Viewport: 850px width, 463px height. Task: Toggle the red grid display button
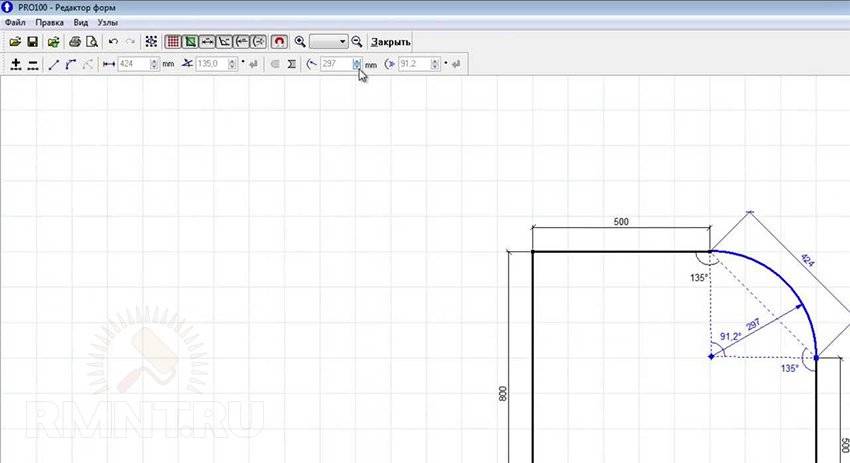pyautogui.click(x=173, y=42)
